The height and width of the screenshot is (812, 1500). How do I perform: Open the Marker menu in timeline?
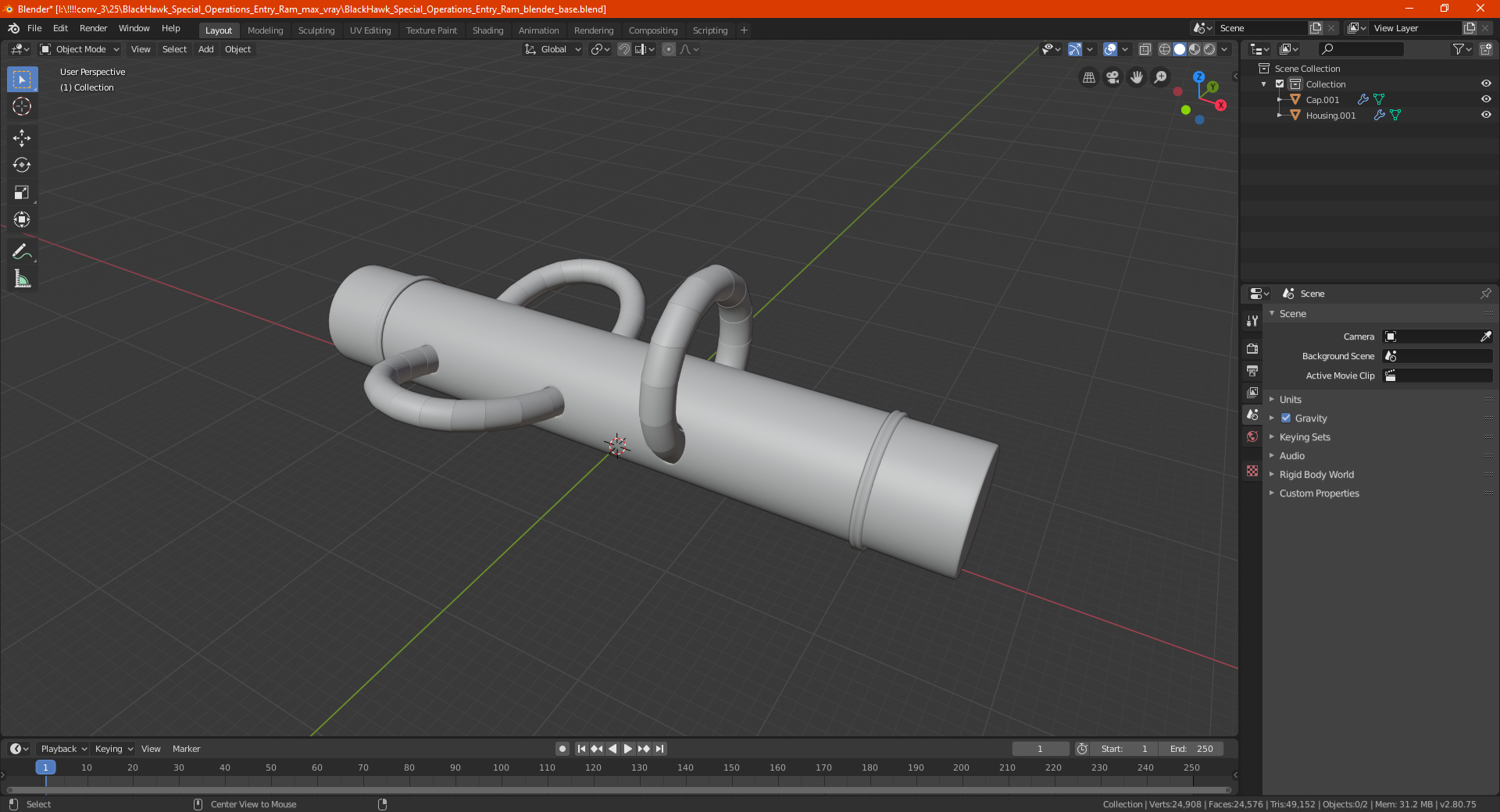[186, 749]
